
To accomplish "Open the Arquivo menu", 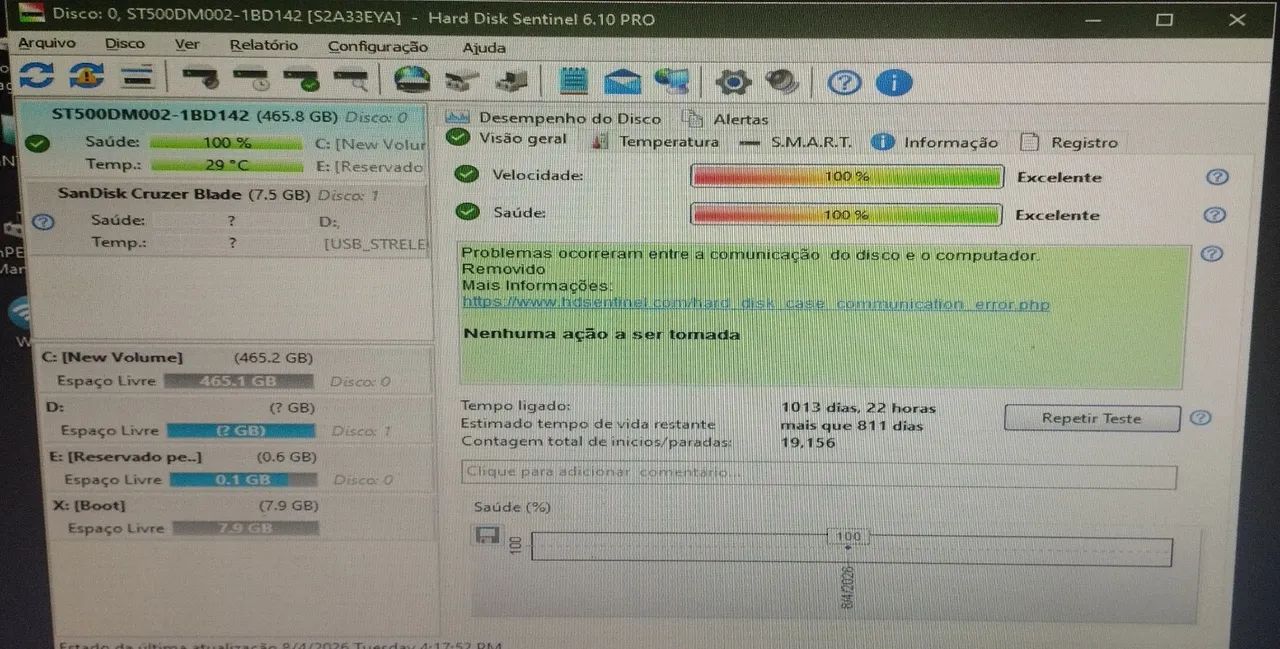I will click(x=47, y=44).
